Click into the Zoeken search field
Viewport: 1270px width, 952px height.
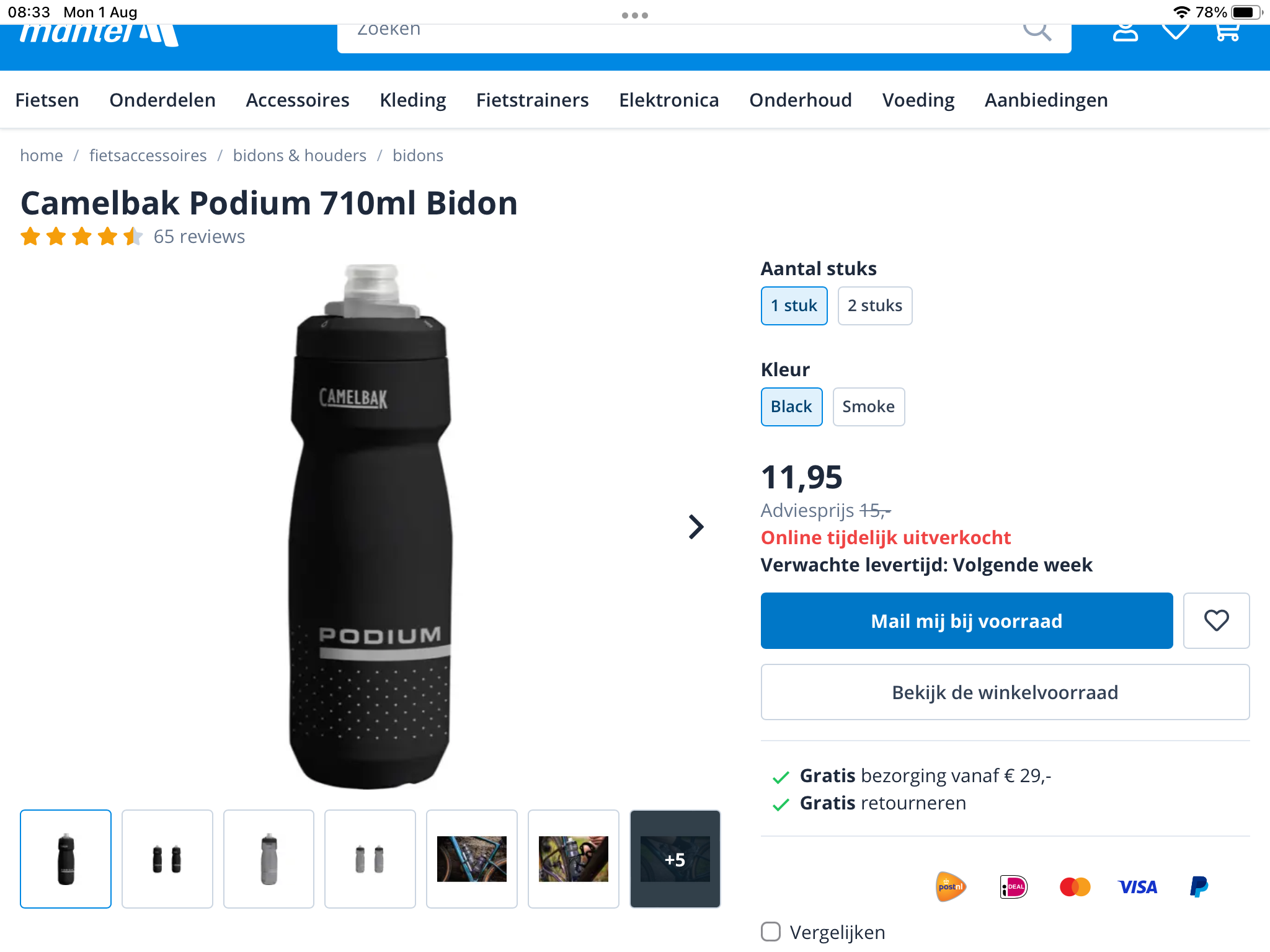pos(676,33)
